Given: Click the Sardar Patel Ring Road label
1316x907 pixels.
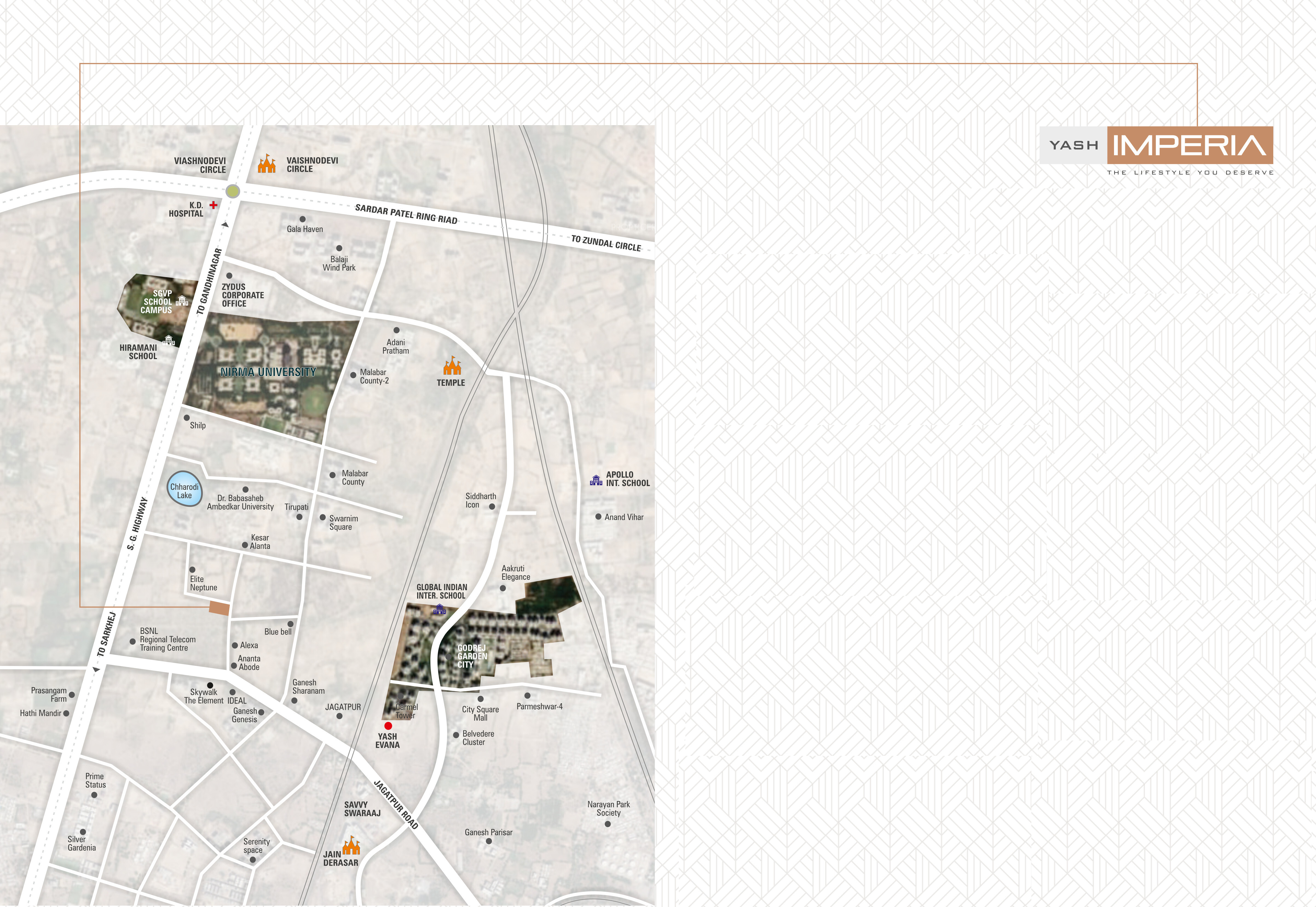Looking at the screenshot, I should (x=406, y=214).
